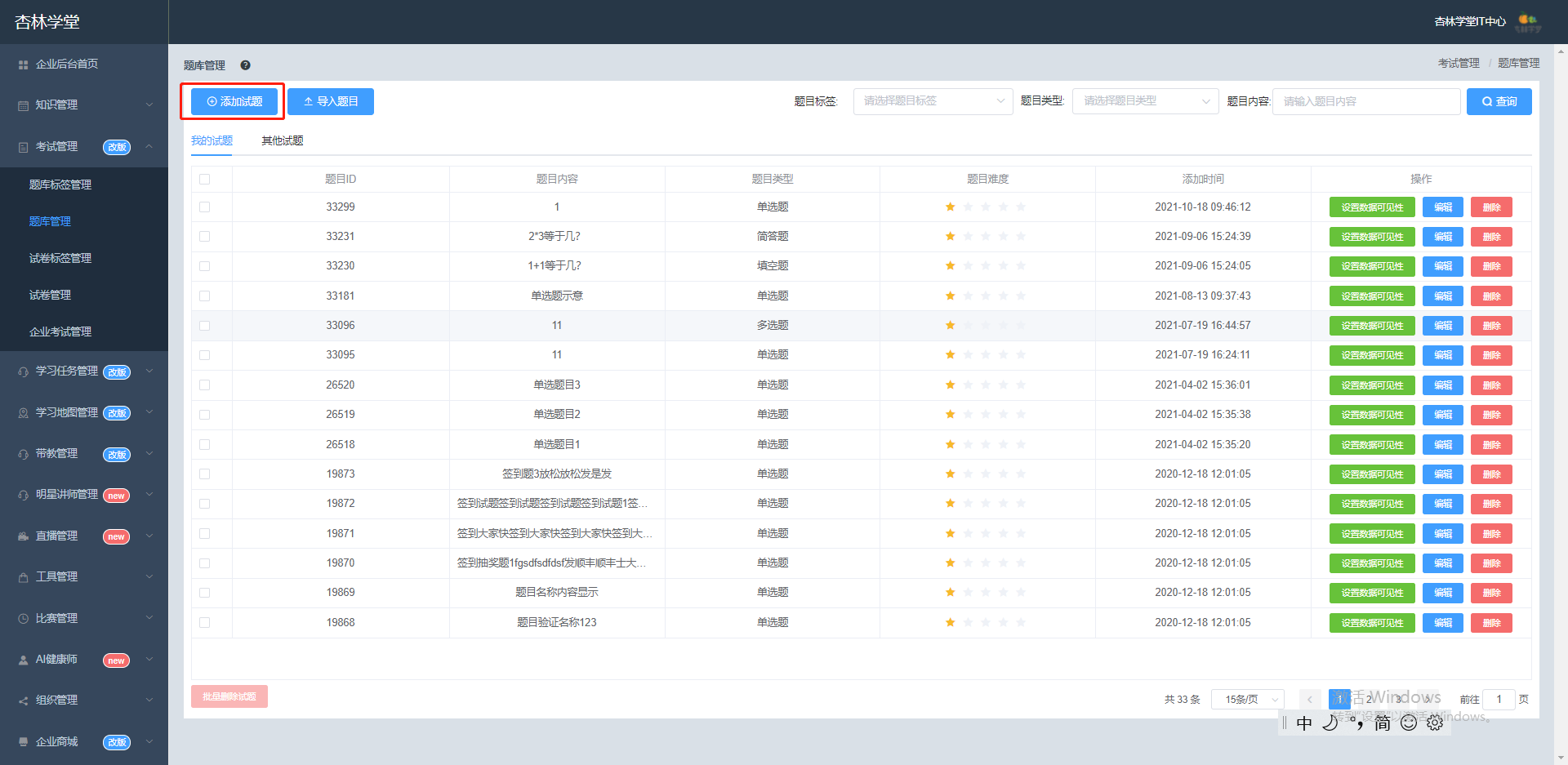Click the help question mark next to 题库管理

click(245, 65)
